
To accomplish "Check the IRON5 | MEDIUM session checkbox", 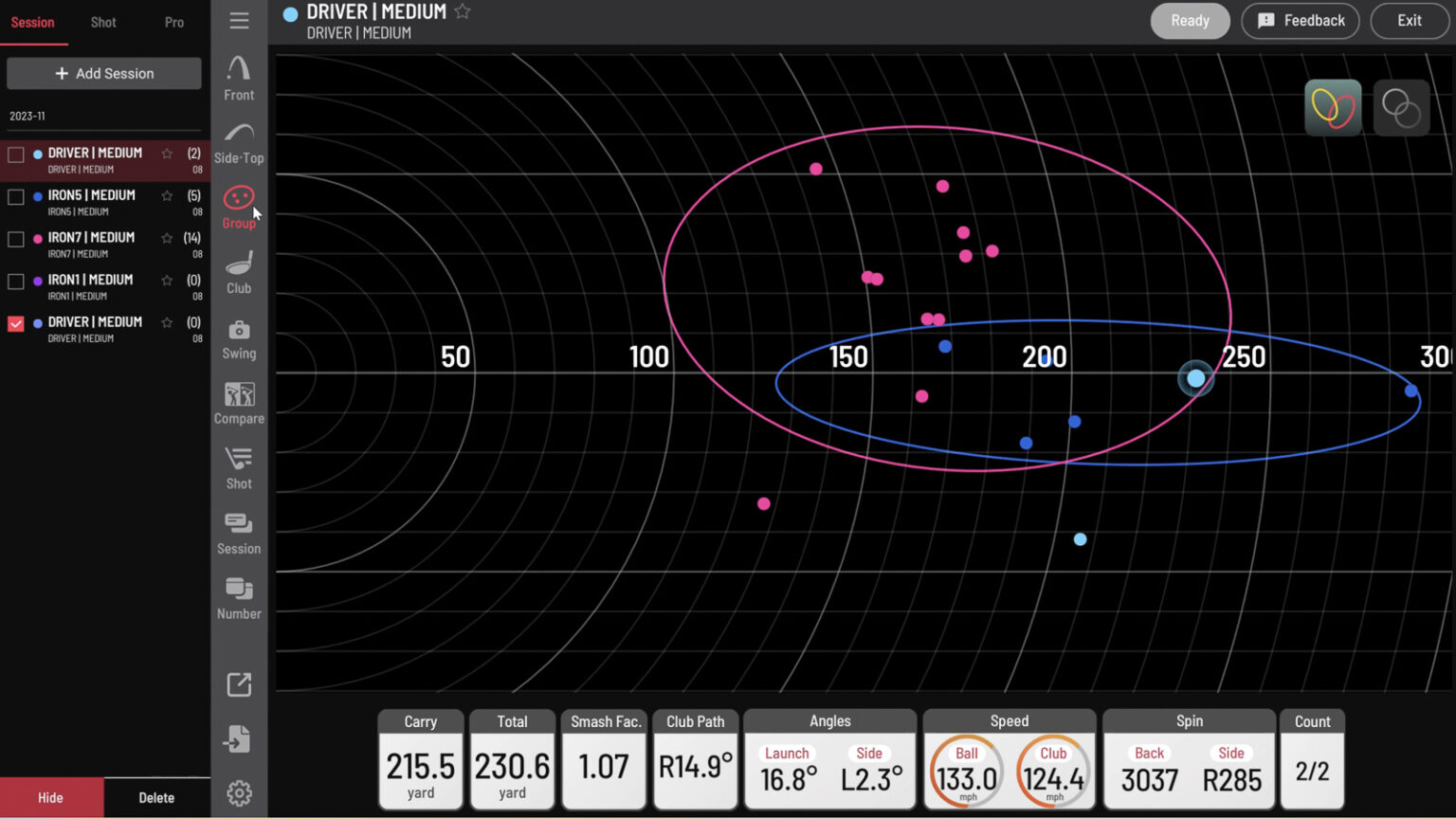I will tap(16, 197).
